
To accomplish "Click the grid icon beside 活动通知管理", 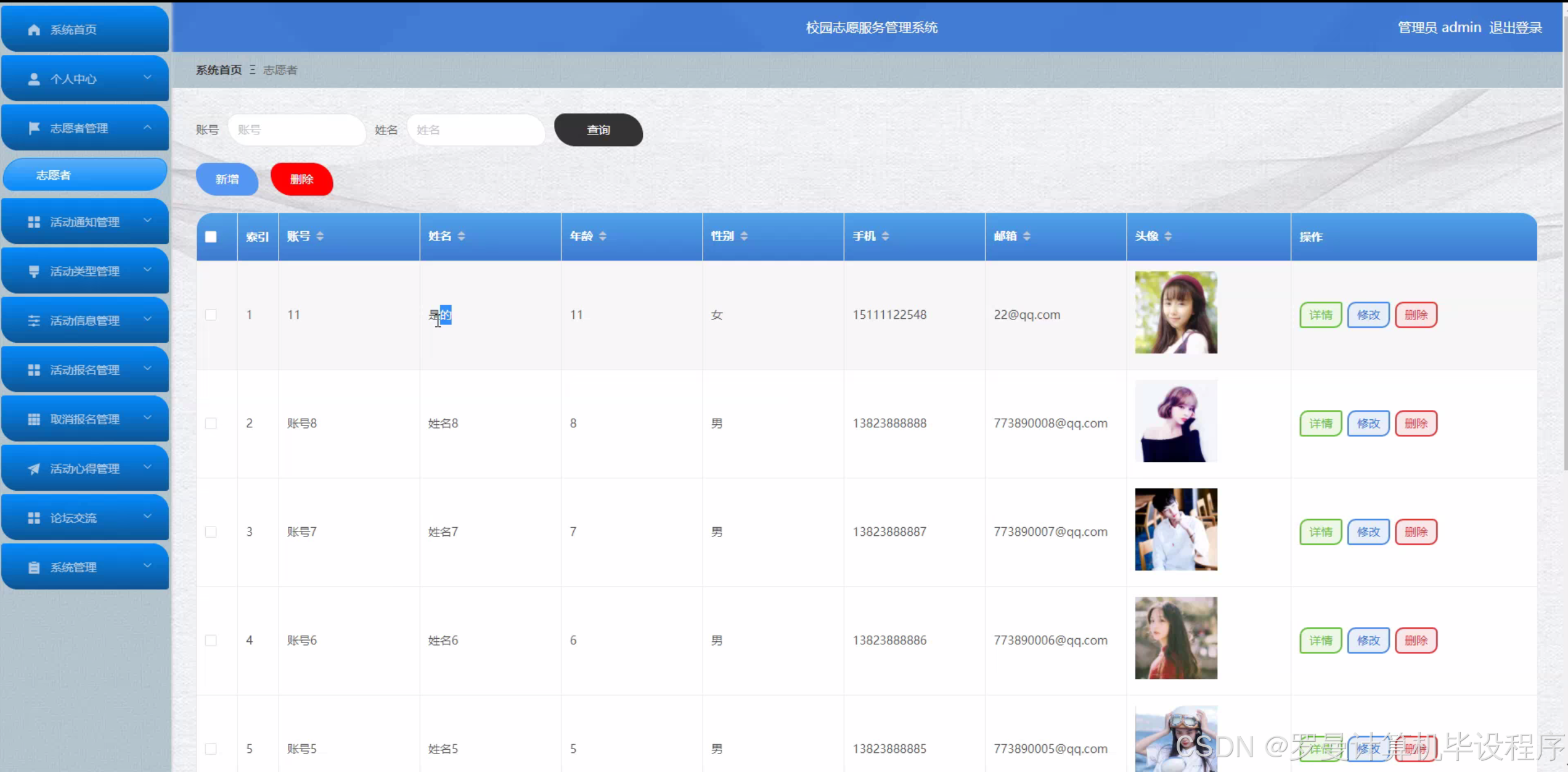I will pos(34,222).
